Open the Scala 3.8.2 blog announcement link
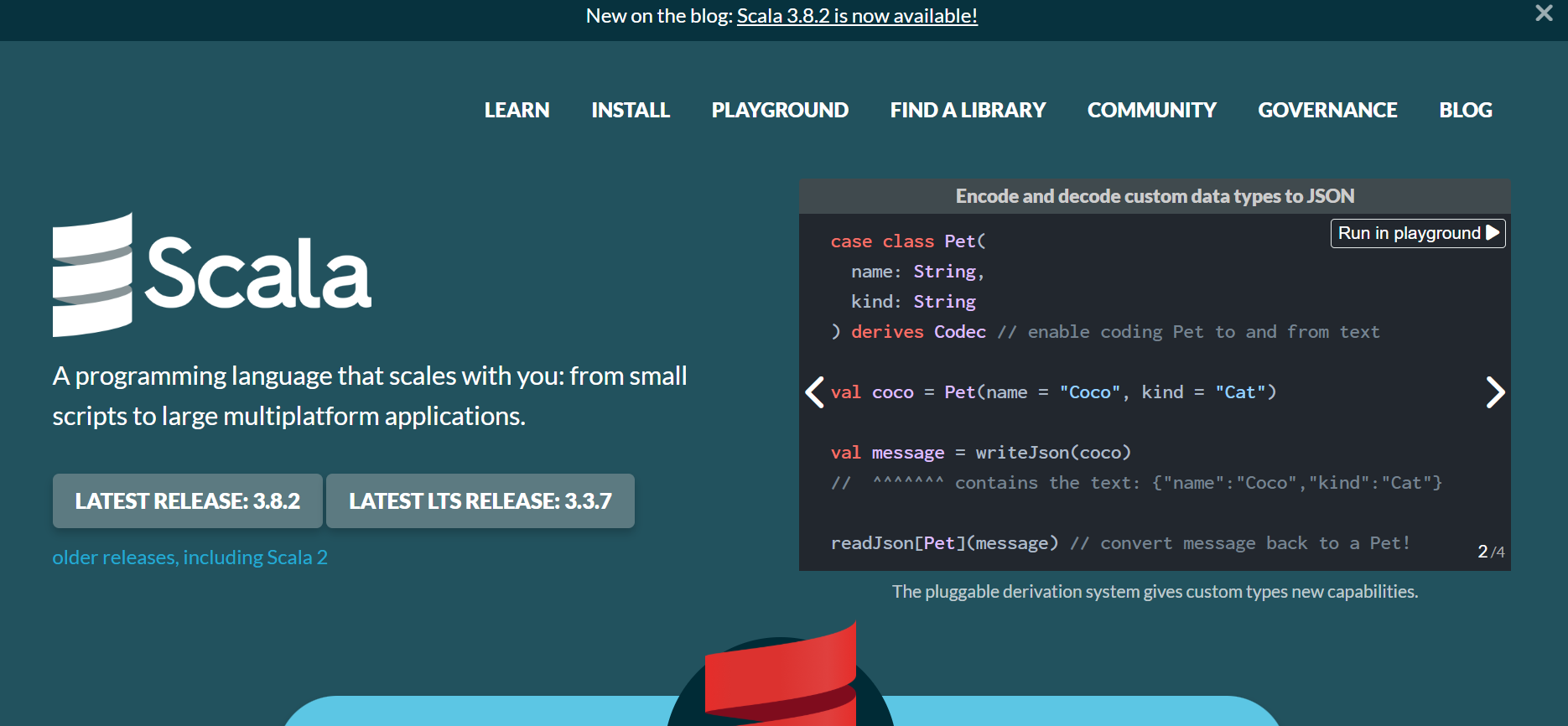Screen dimensions: 1568x726 857,16
